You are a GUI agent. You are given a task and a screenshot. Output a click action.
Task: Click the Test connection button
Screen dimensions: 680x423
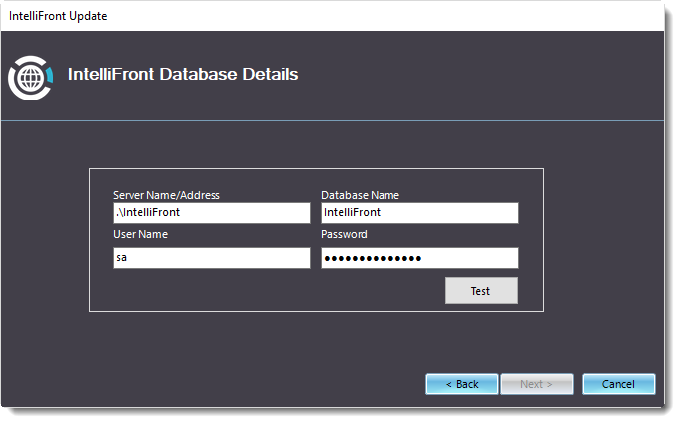pyautogui.click(x=481, y=291)
